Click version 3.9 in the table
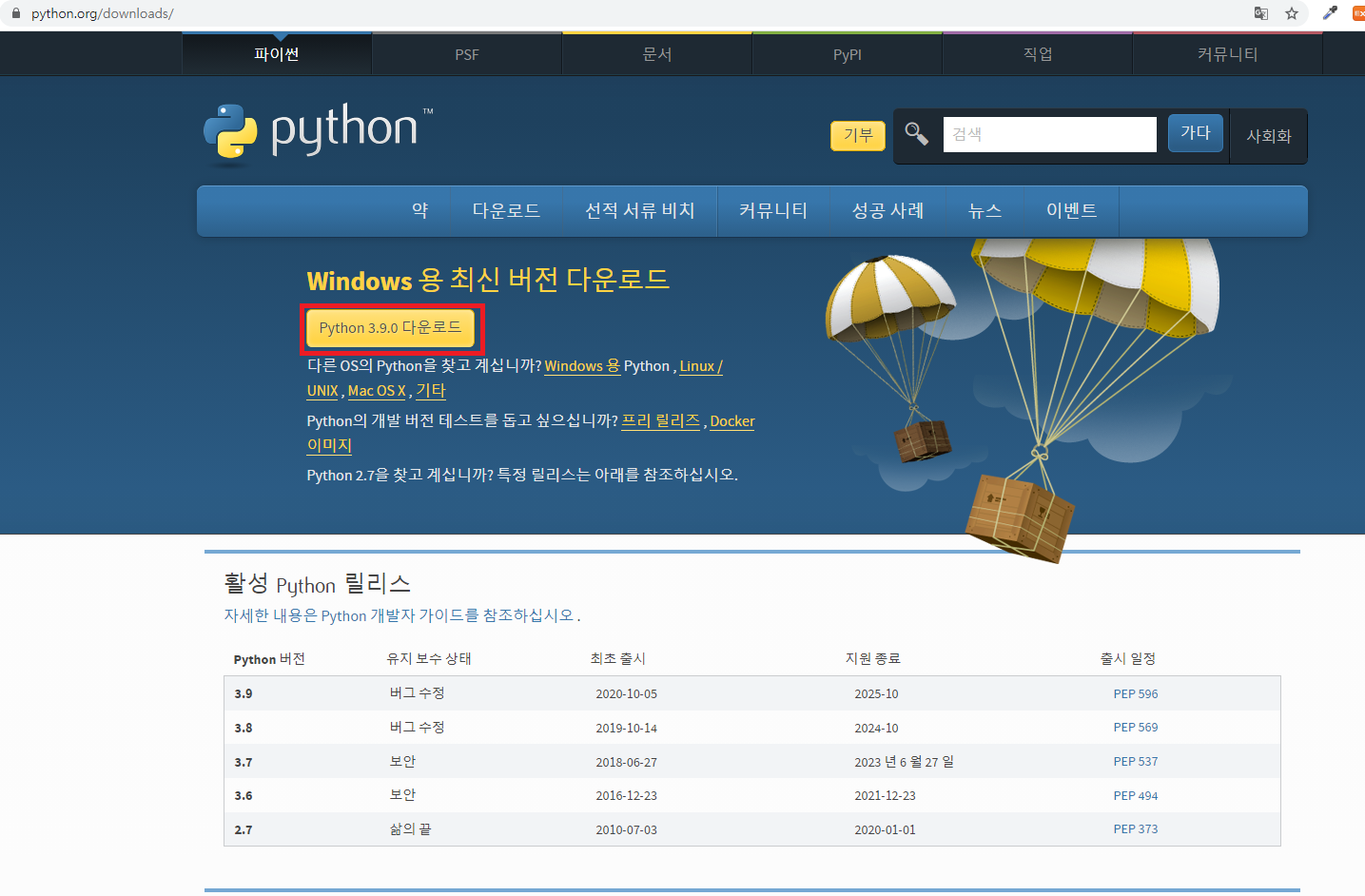Image resolution: width=1365 pixels, height=896 pixels. 244,693
